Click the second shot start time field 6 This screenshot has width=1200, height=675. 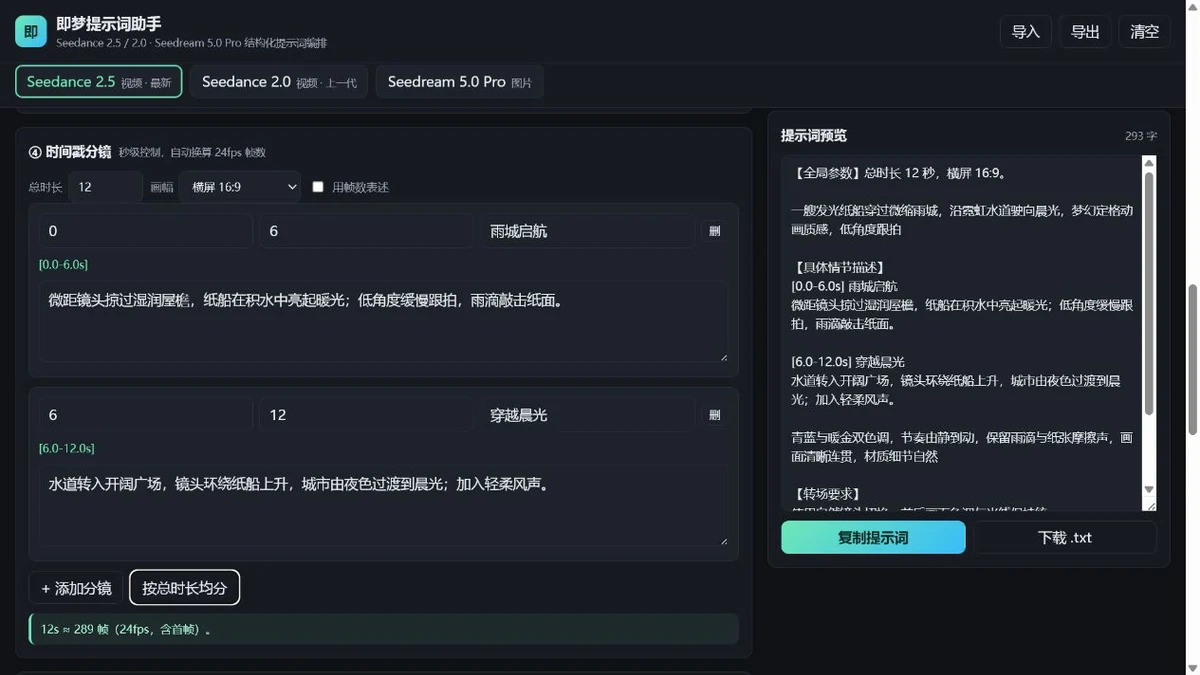(146, 415)
